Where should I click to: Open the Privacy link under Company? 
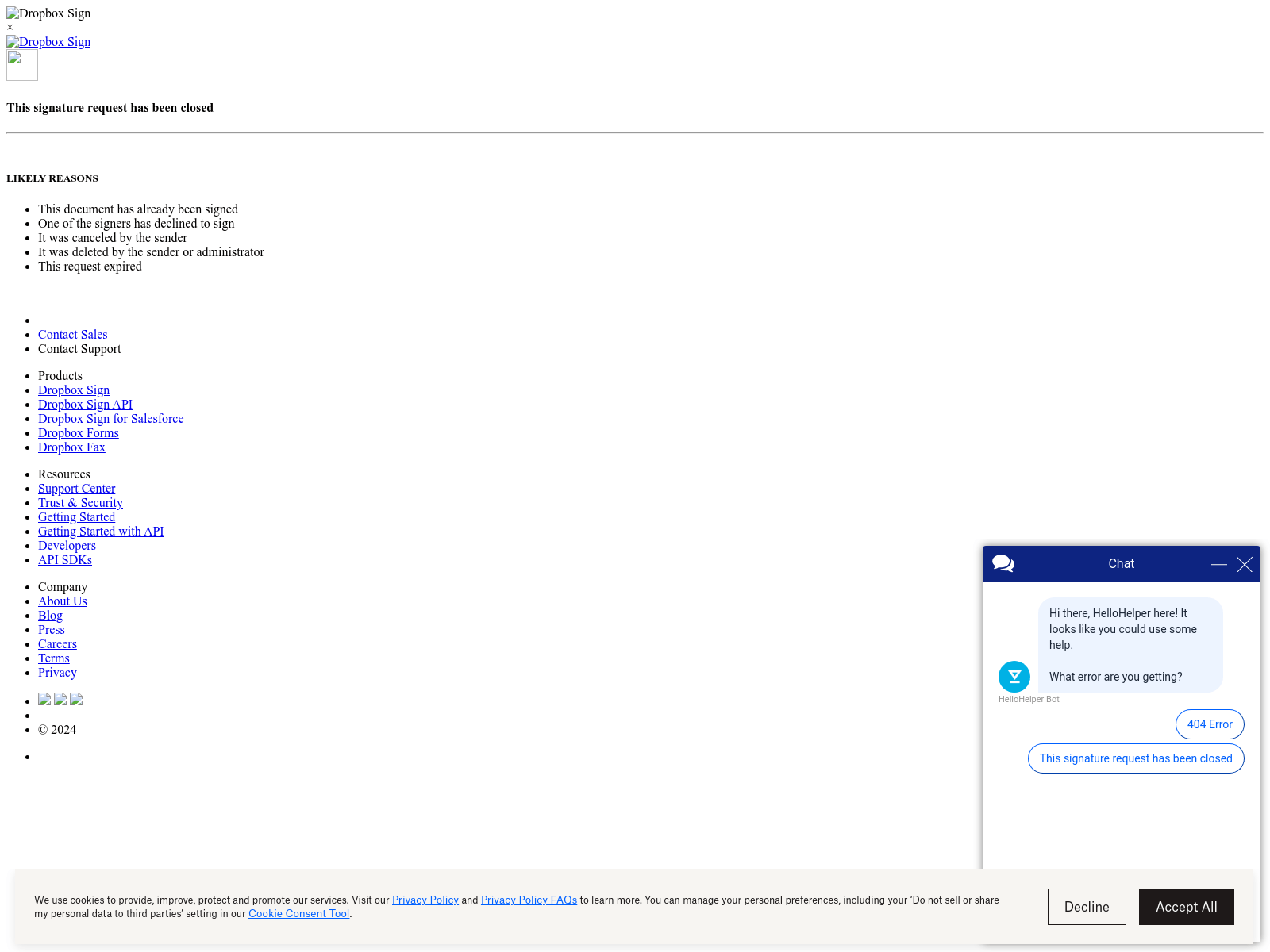click(57, 673)
